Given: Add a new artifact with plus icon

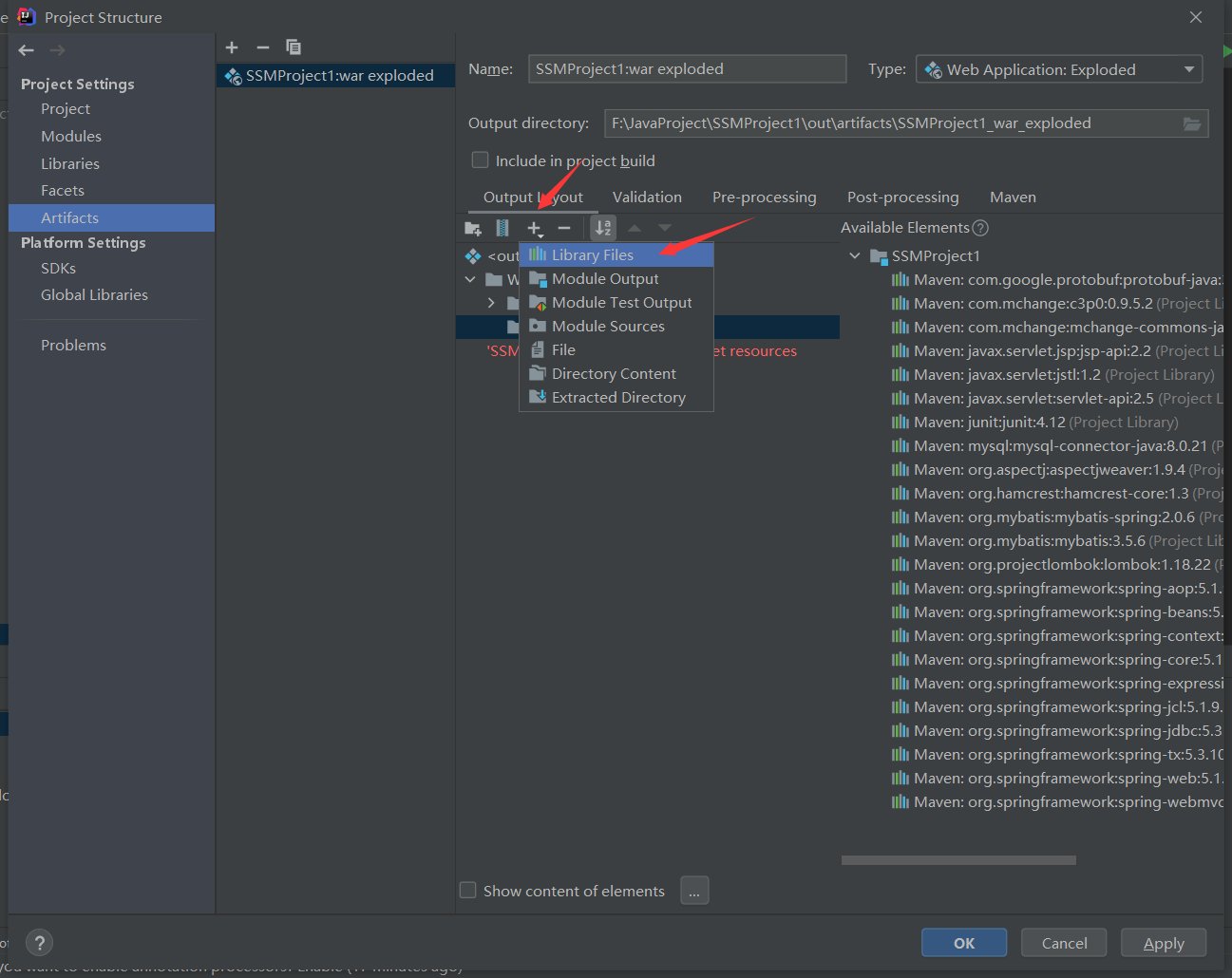Looking at the screenshot, I should pyautogui.click(x=232, y=47).
